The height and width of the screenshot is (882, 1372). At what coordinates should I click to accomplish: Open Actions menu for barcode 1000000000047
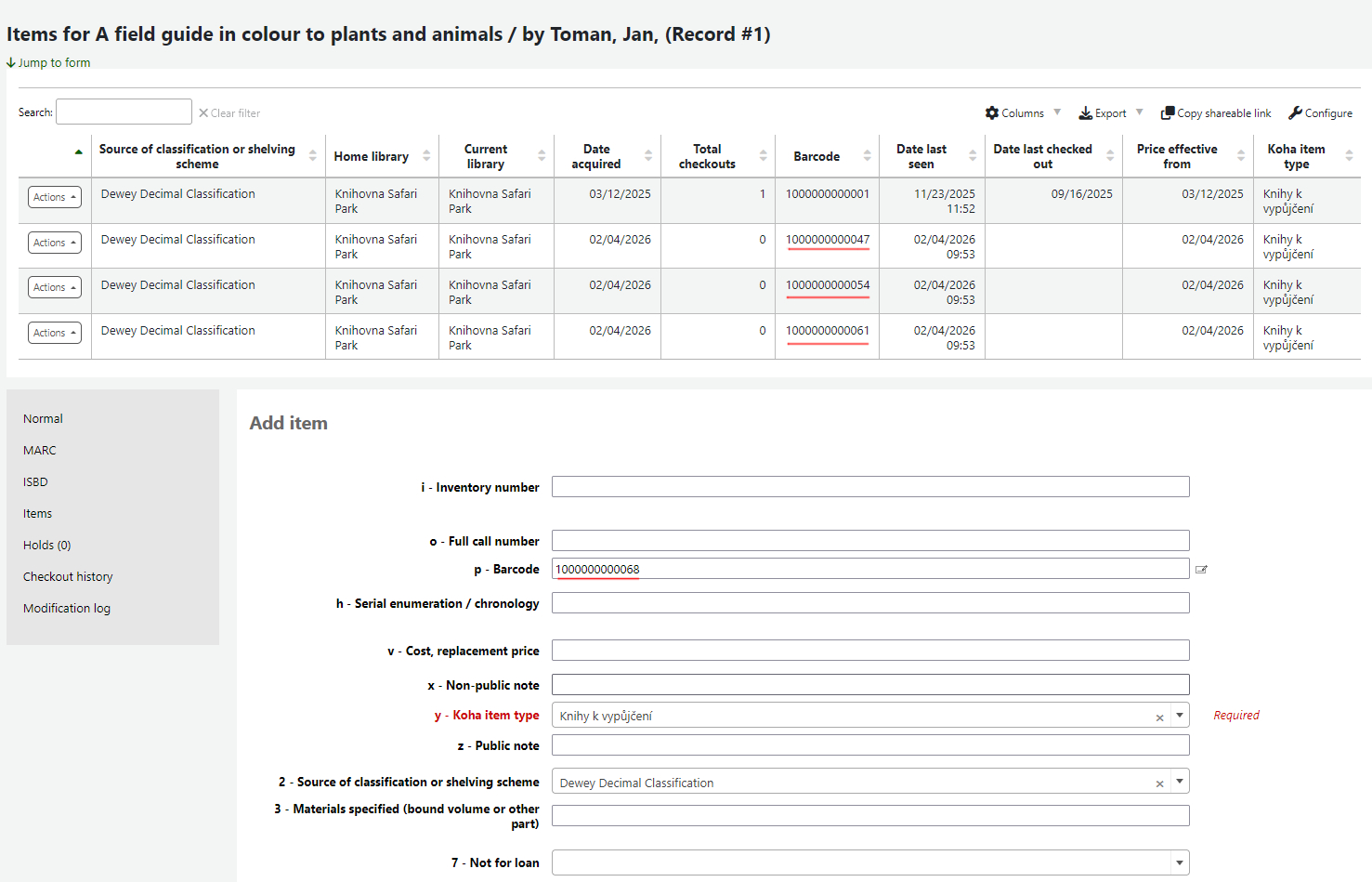click(x=55, y=243)
